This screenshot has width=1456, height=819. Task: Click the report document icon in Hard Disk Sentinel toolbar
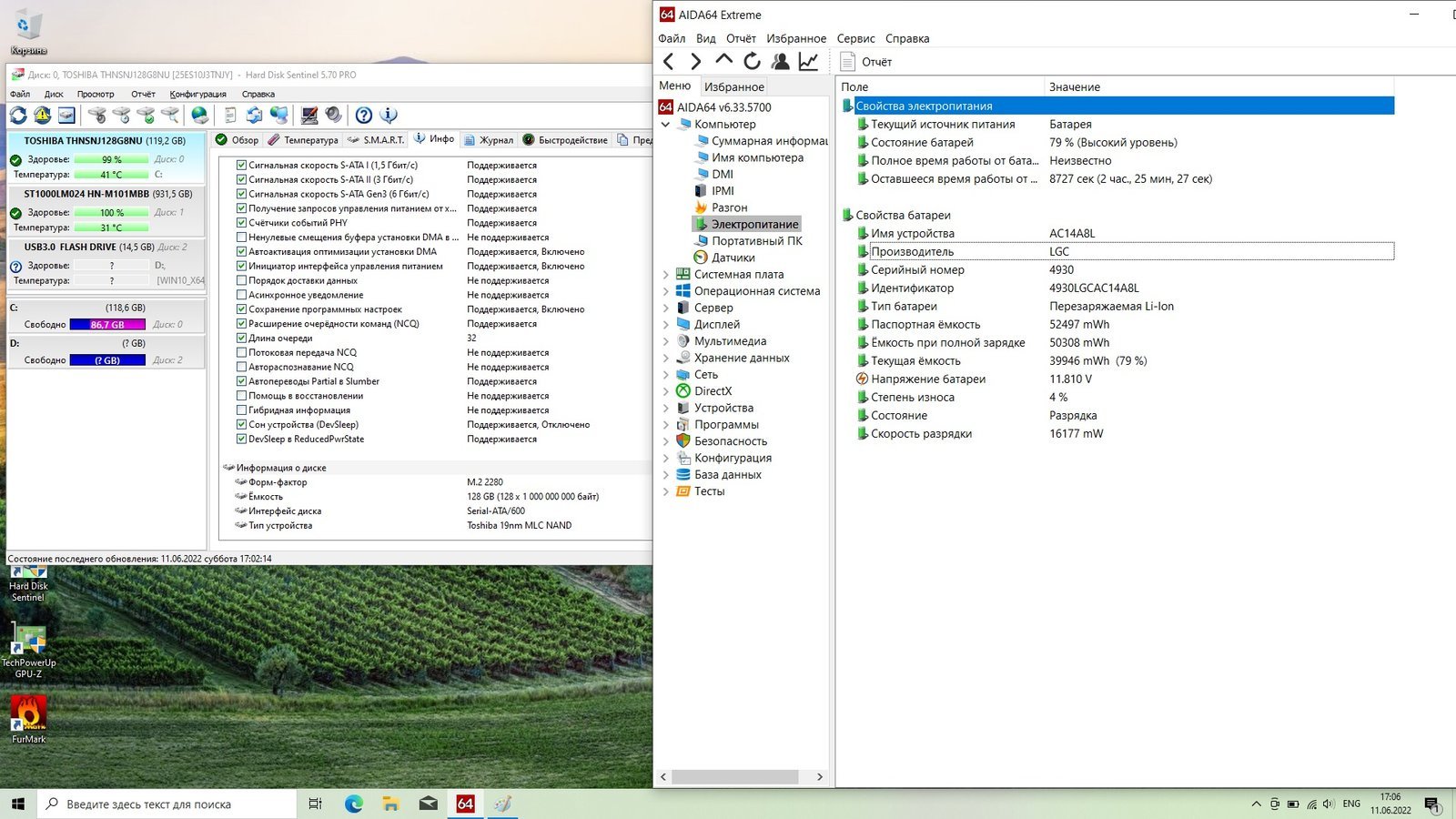pos(230,116)
